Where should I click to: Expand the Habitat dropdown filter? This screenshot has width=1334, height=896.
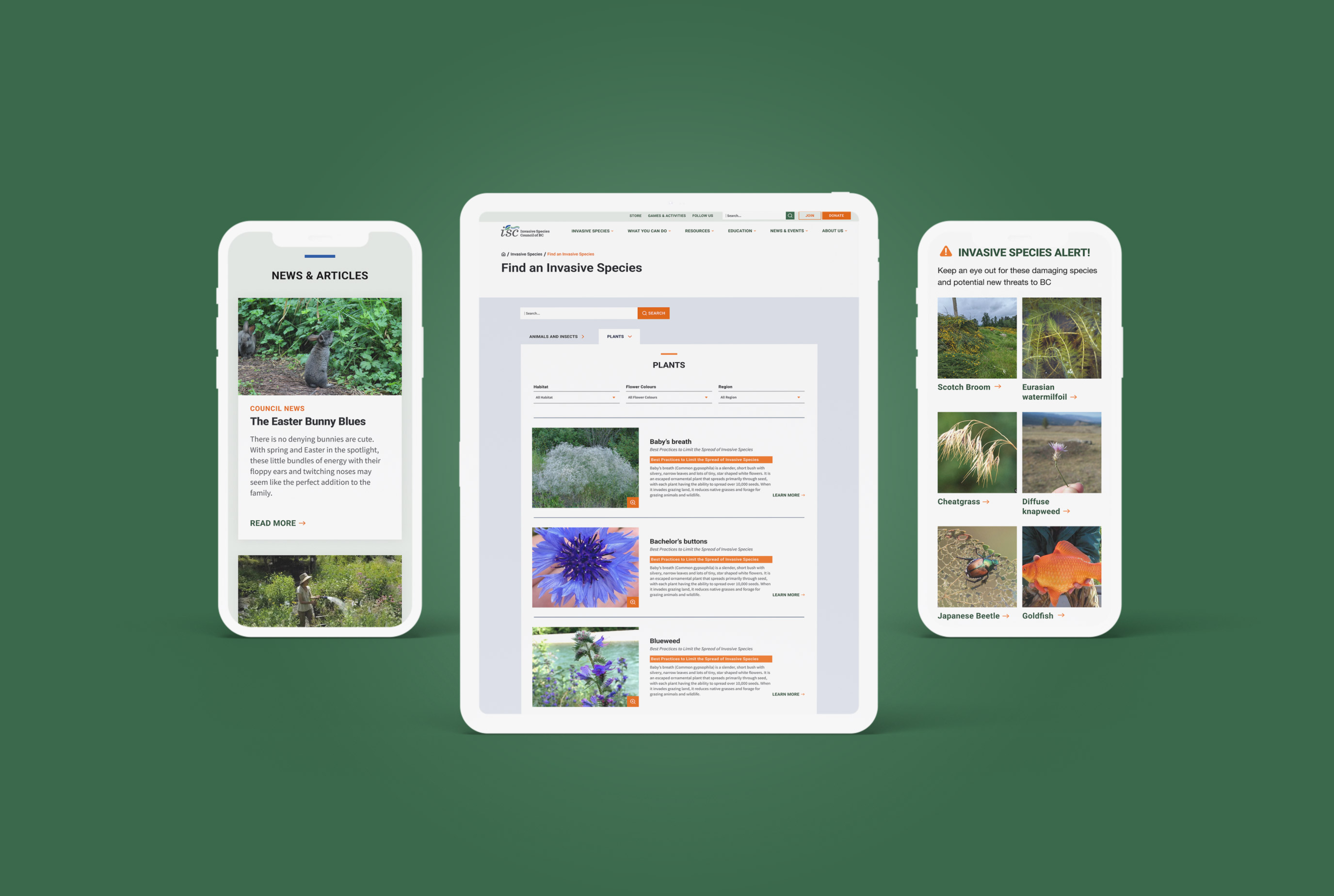pos(575,397)
